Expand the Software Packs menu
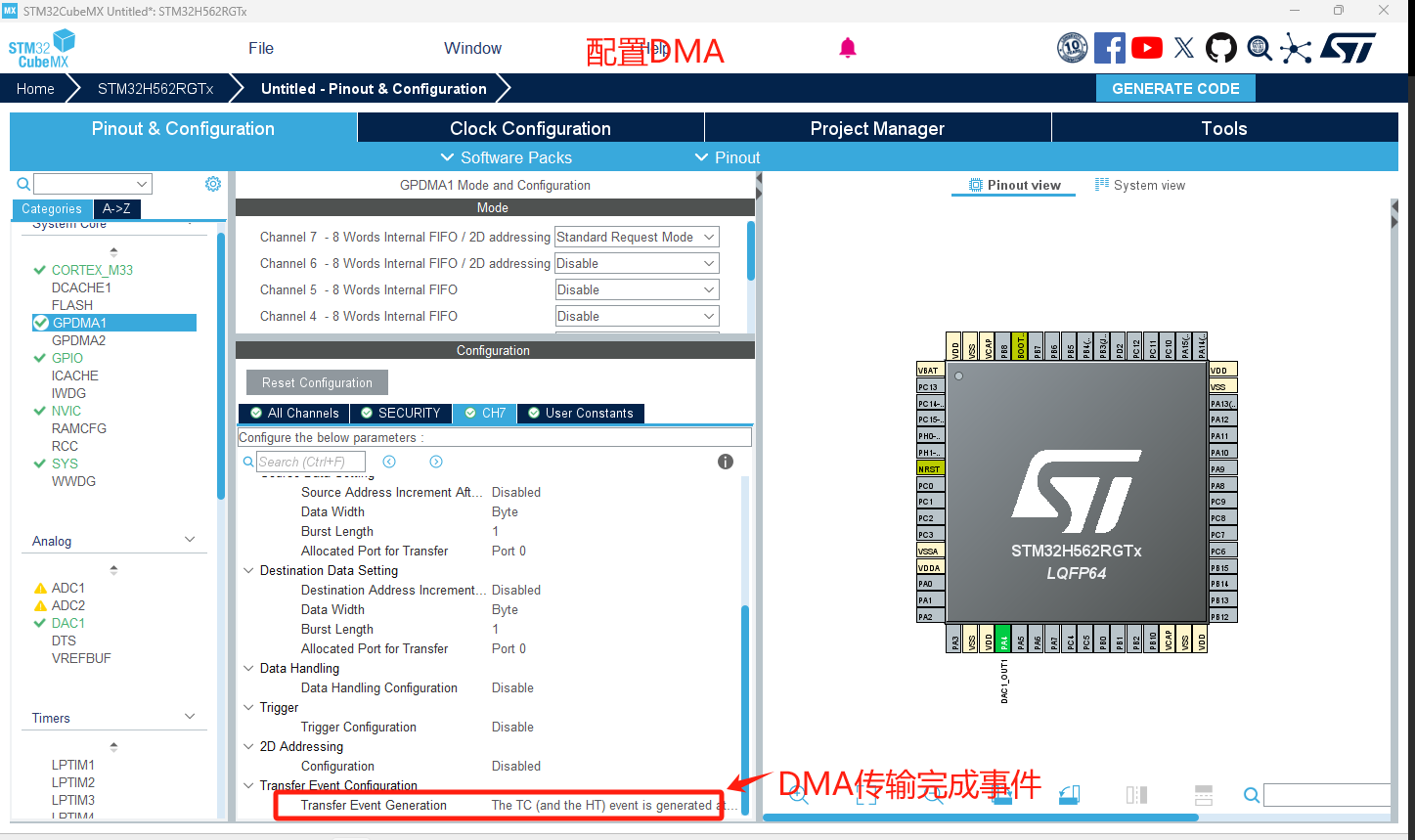Image resolution: width=1415 pixels, height=840 pixels. (506, 157)
